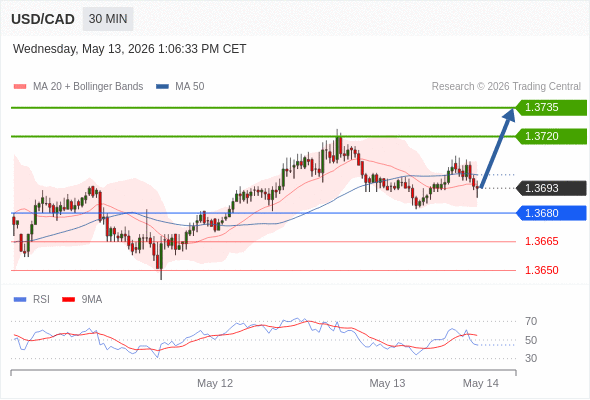Click the blue MA 50 legend swatch
Viewport: 590px width, 400px height.
tap(162, 87)
